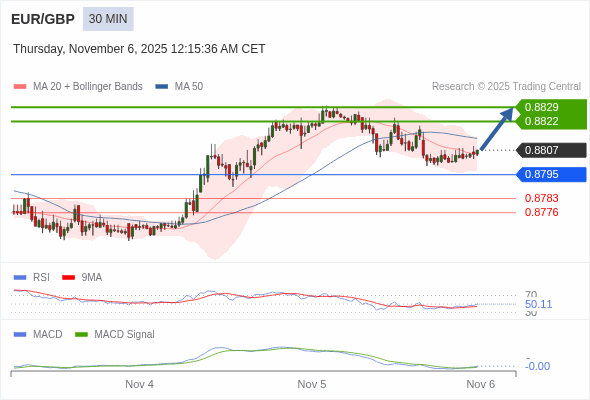Click the MA 20 + Bollinger Bands label

click(88, 87)
